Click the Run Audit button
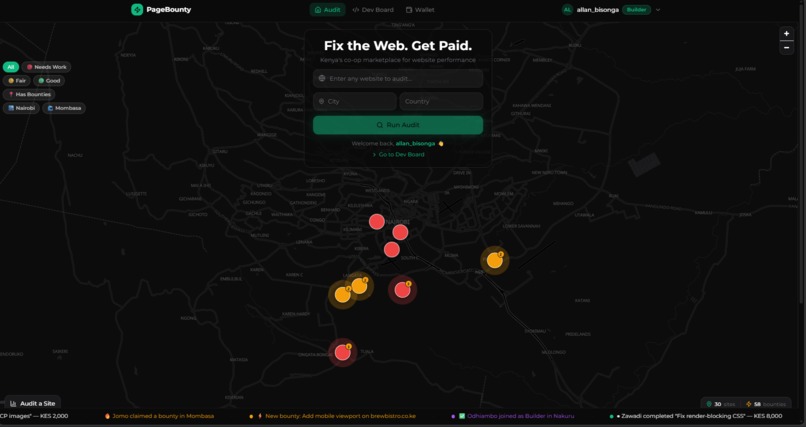This screenshot has width=806, height=427. coord(398,125)
